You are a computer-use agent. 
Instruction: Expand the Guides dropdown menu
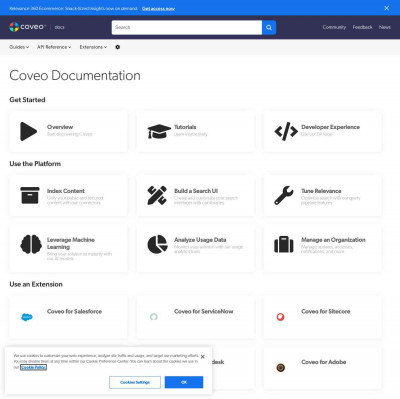tap(19, 47)
